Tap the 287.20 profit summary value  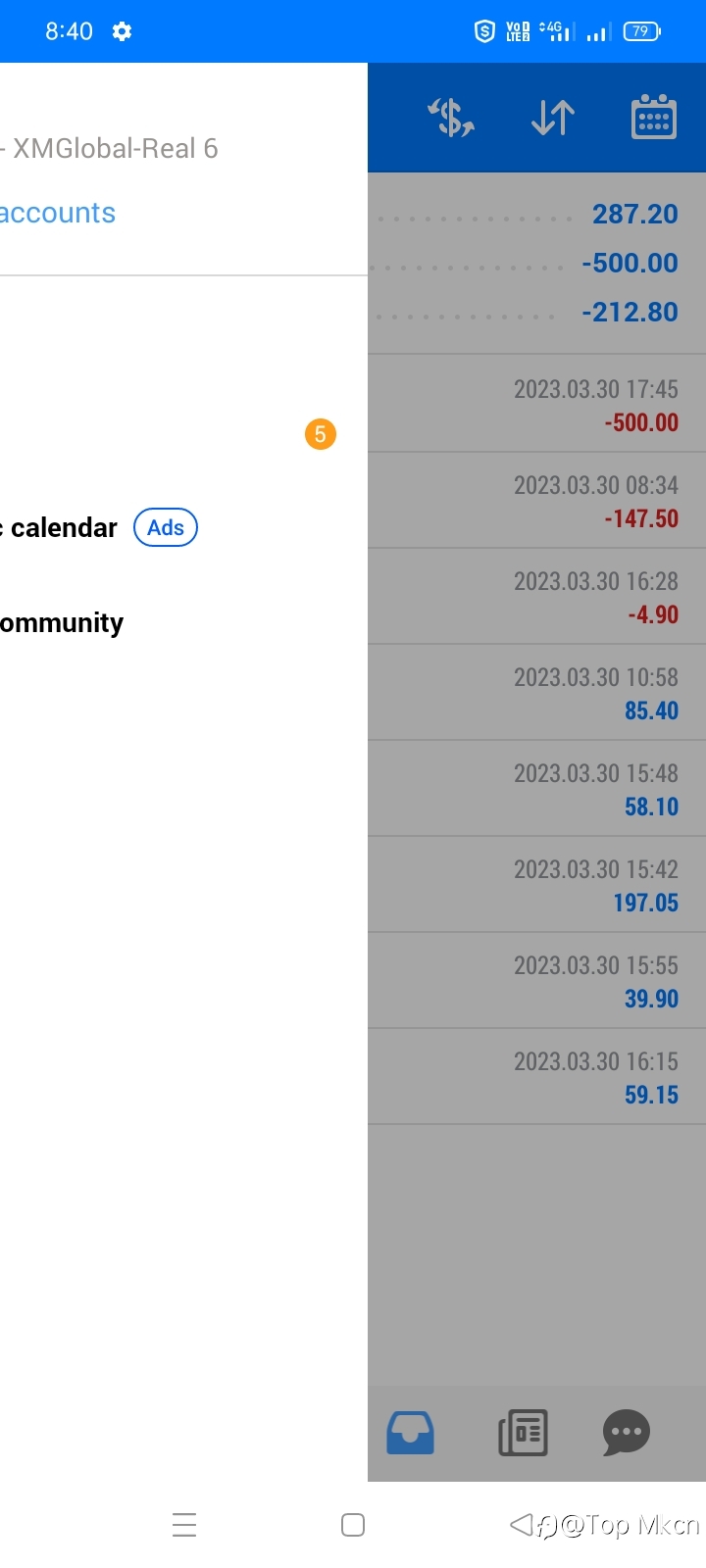coord(634,214)
